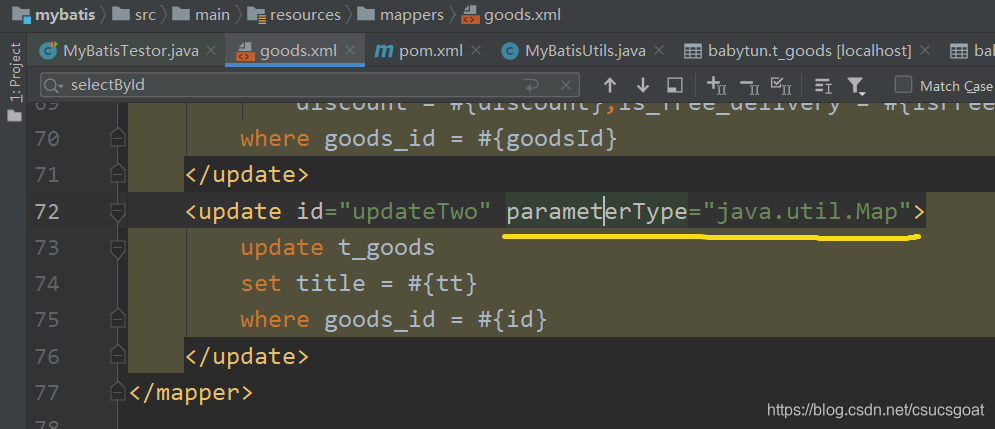Click src folder in breadcrumb
The image size is (995, 429).
[x=134, y=14]
